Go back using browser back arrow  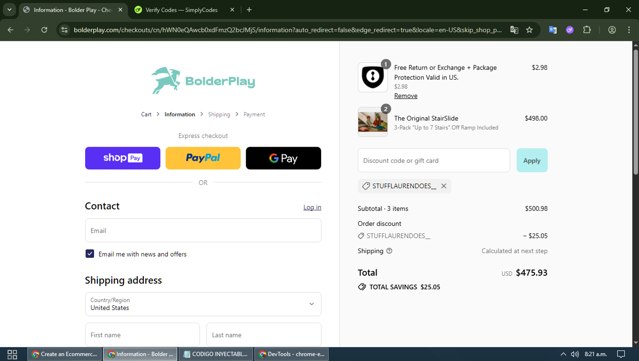pos(11,30)
